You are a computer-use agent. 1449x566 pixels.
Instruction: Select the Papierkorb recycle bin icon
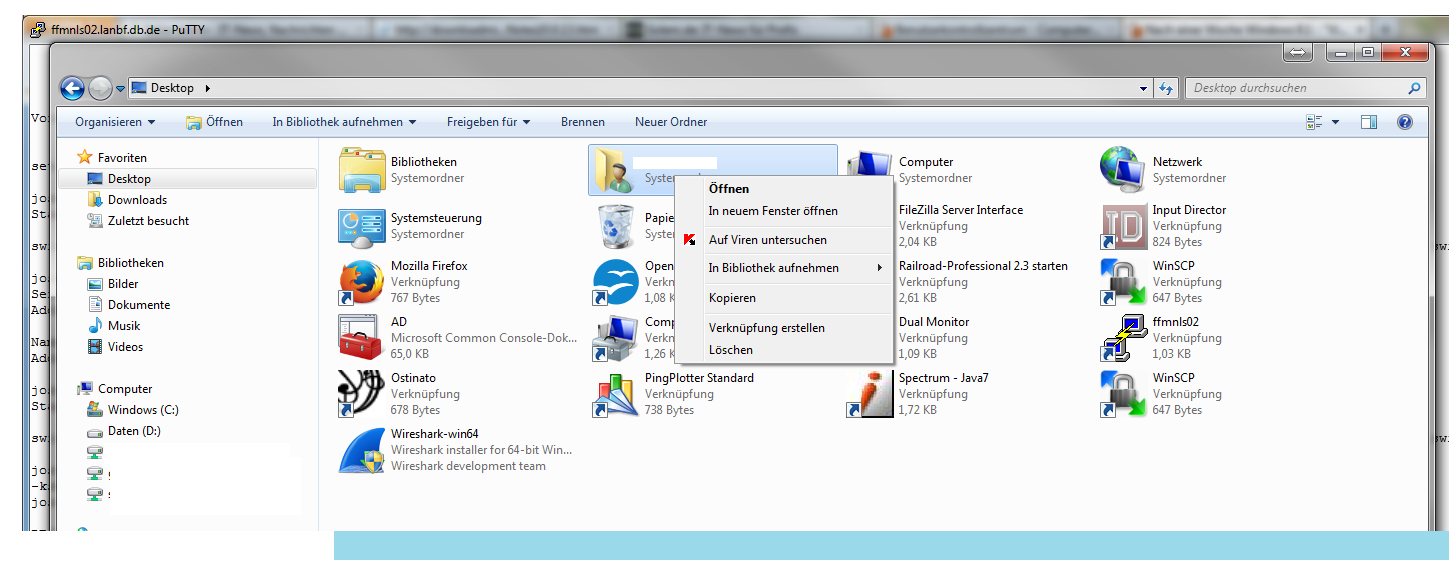[x=616, y=226]
